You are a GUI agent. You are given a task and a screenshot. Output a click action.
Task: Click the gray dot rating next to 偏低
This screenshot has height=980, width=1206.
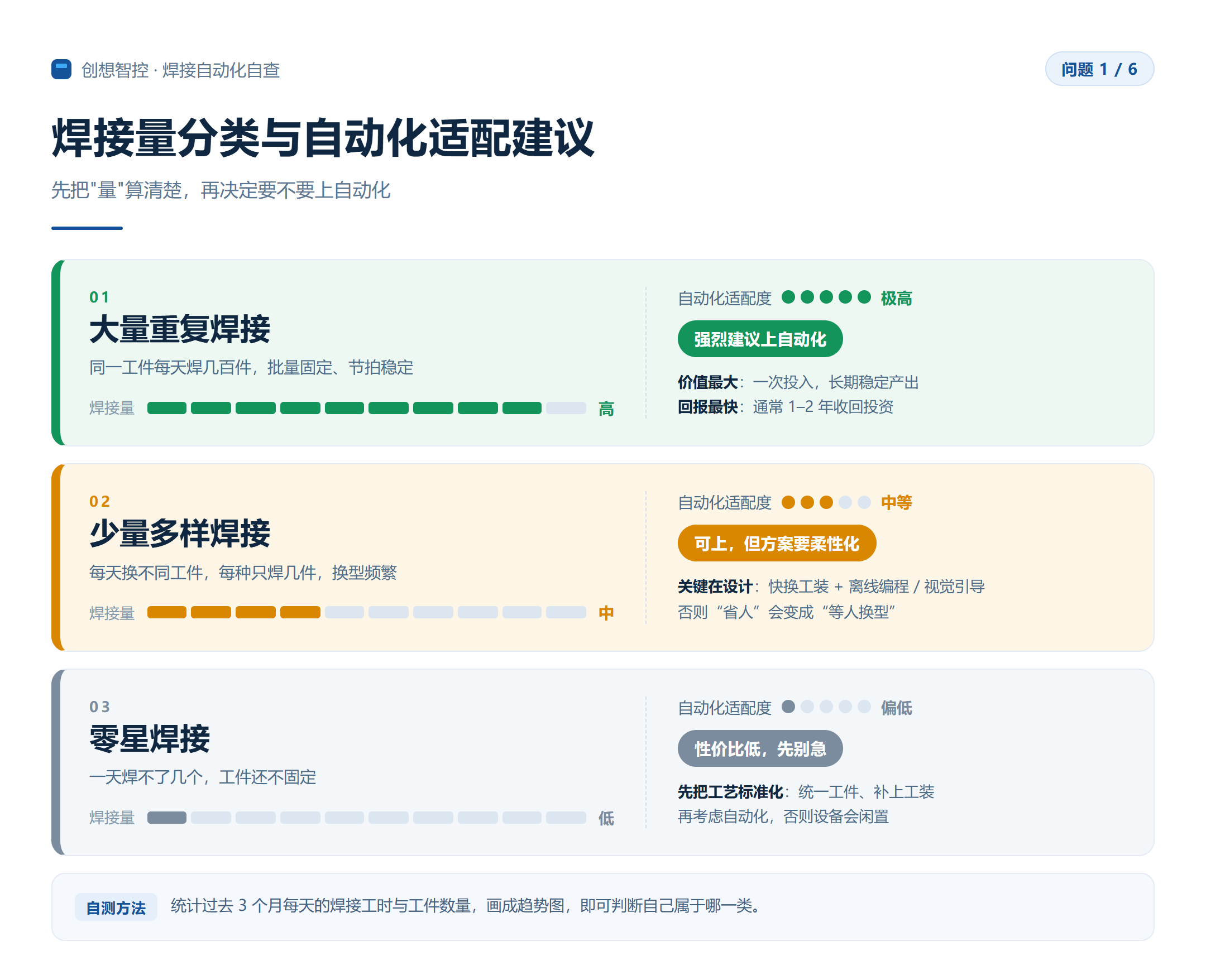tap(826, 706)
